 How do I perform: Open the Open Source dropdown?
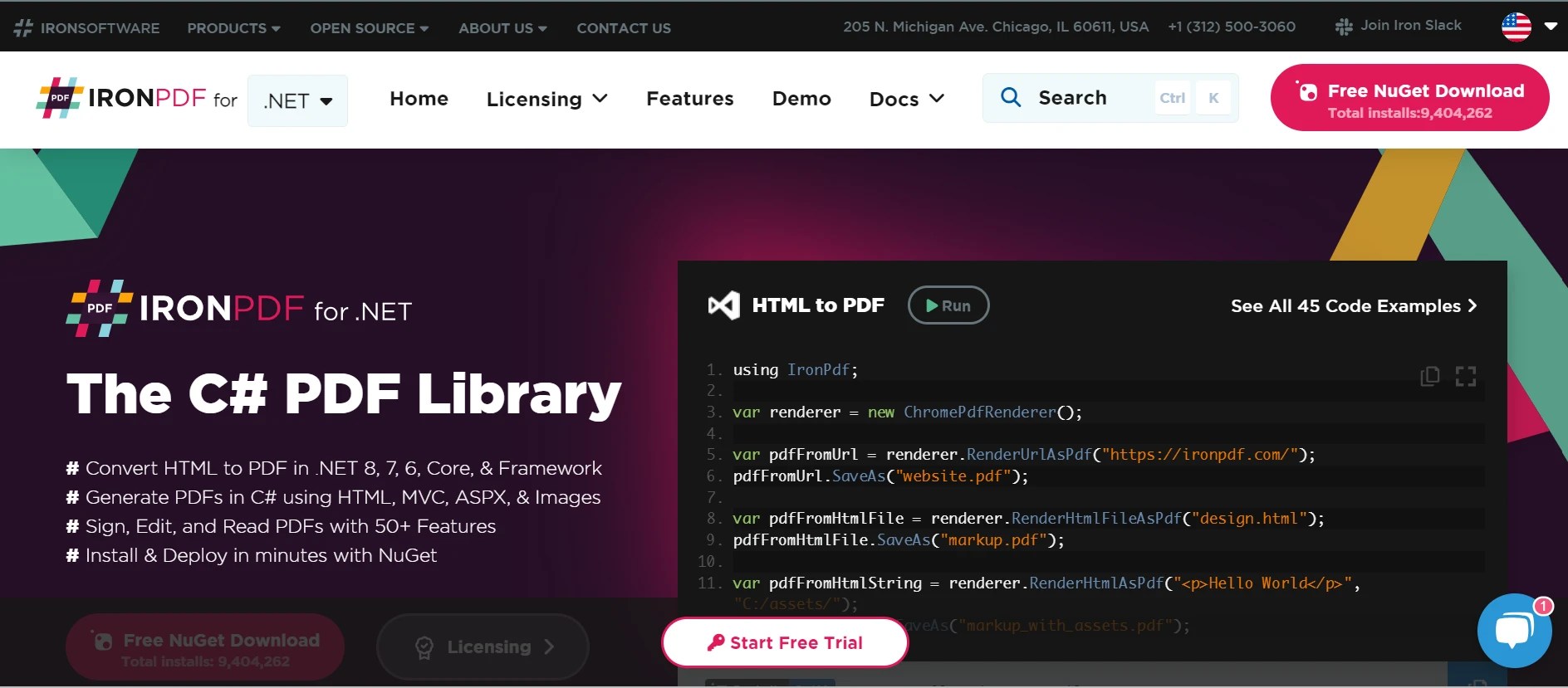(x=370, y=28)
